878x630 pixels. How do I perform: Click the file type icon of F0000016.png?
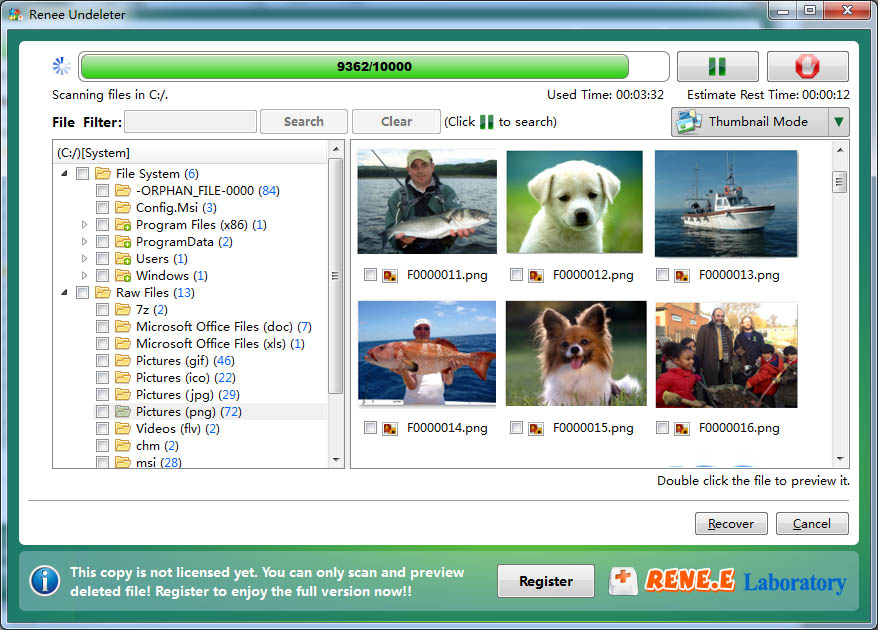(x=681, y=428)
